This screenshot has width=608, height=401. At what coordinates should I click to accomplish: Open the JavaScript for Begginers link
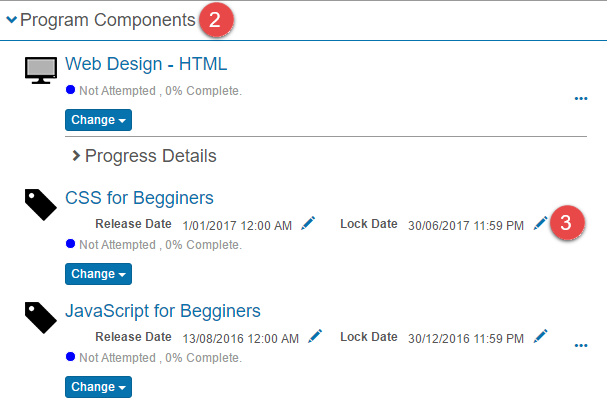point(162,310)
